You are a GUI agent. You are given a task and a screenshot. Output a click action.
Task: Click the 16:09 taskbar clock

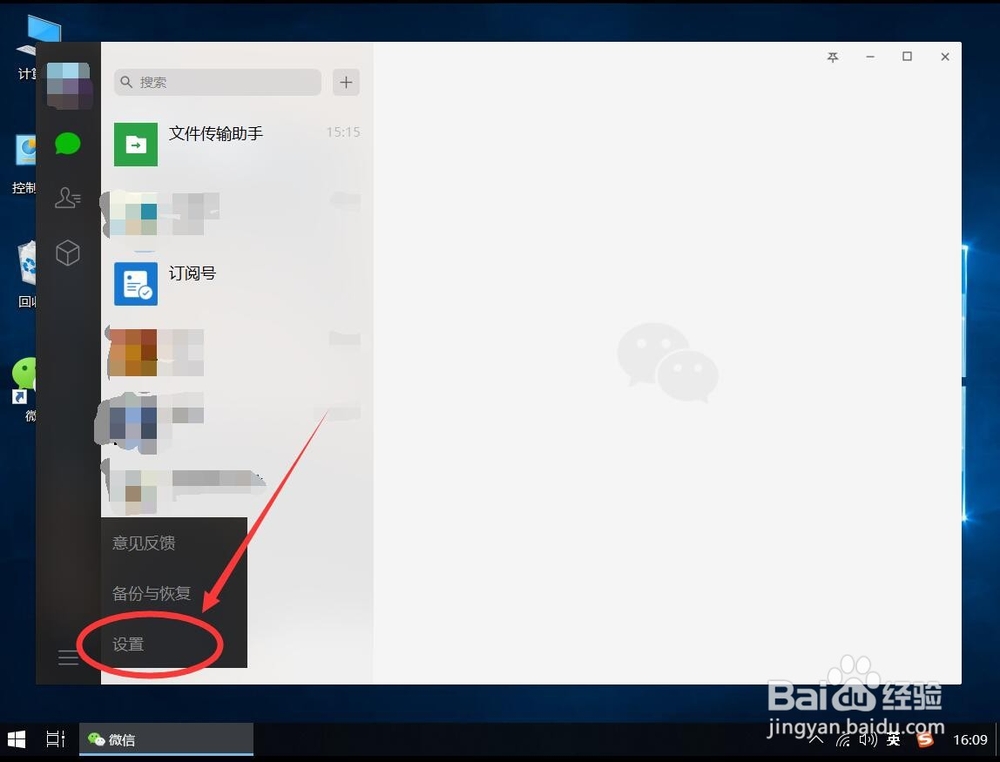[x=970, y=740]
